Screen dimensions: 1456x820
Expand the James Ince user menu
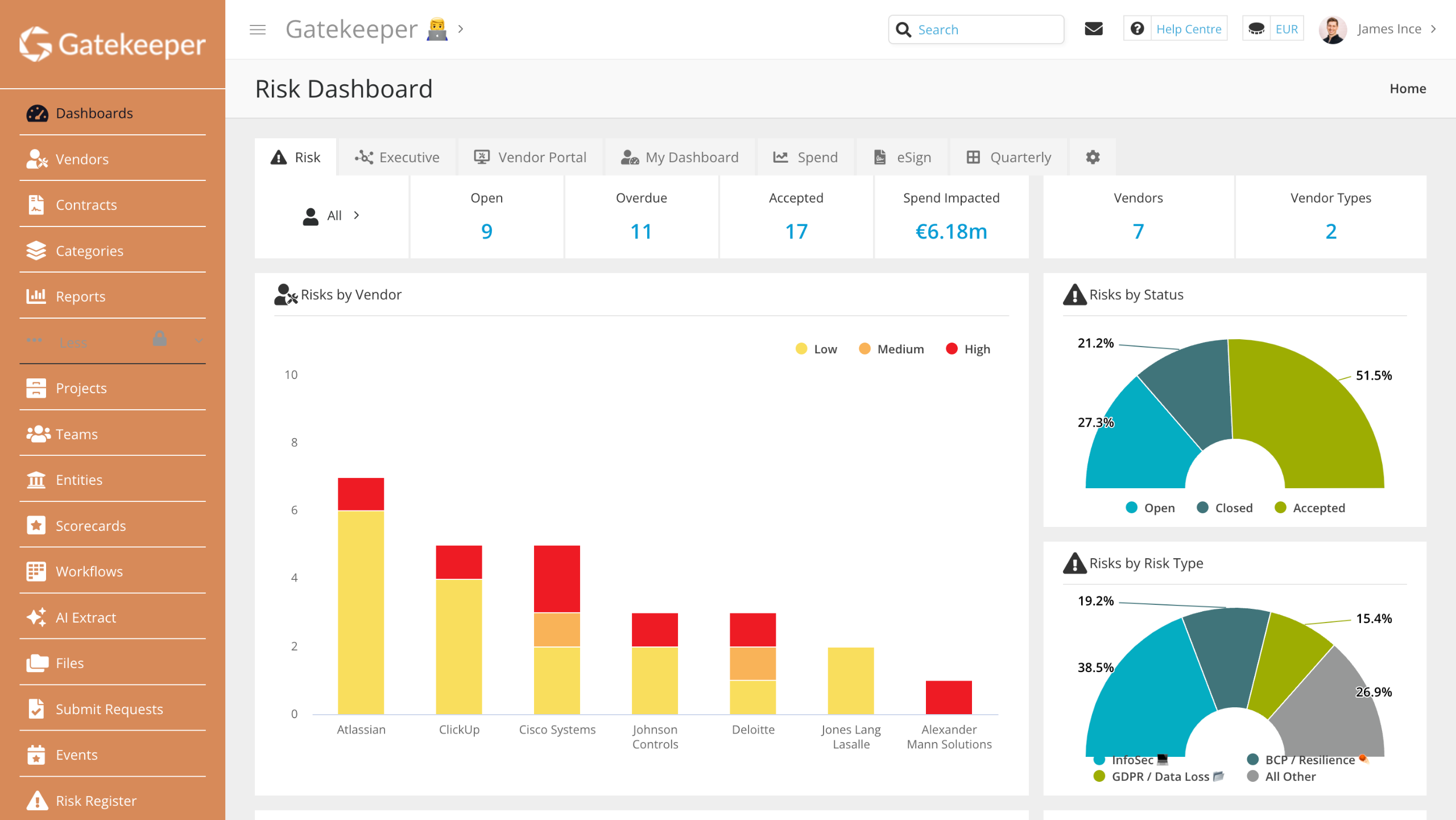1389,29
